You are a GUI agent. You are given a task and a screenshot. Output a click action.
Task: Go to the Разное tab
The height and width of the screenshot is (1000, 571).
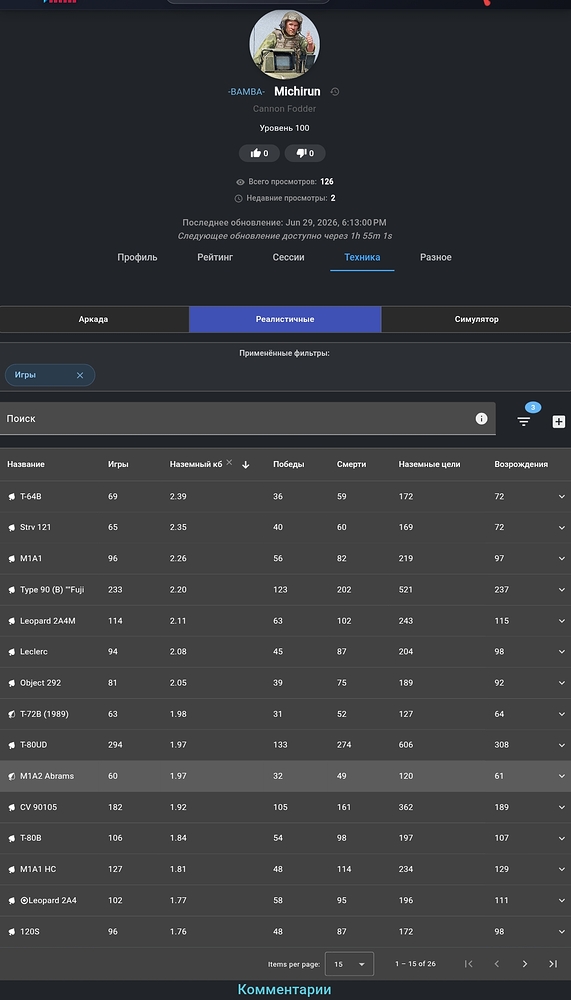pos(436,257)
